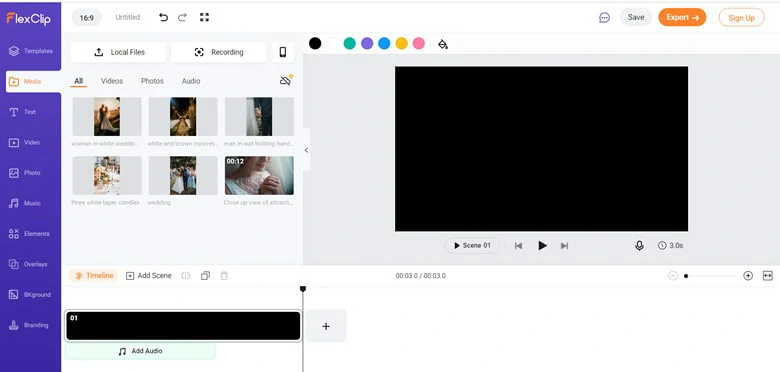Click the timeline zoom slider handle
This screenshot has height=372, width=780.
686,276
